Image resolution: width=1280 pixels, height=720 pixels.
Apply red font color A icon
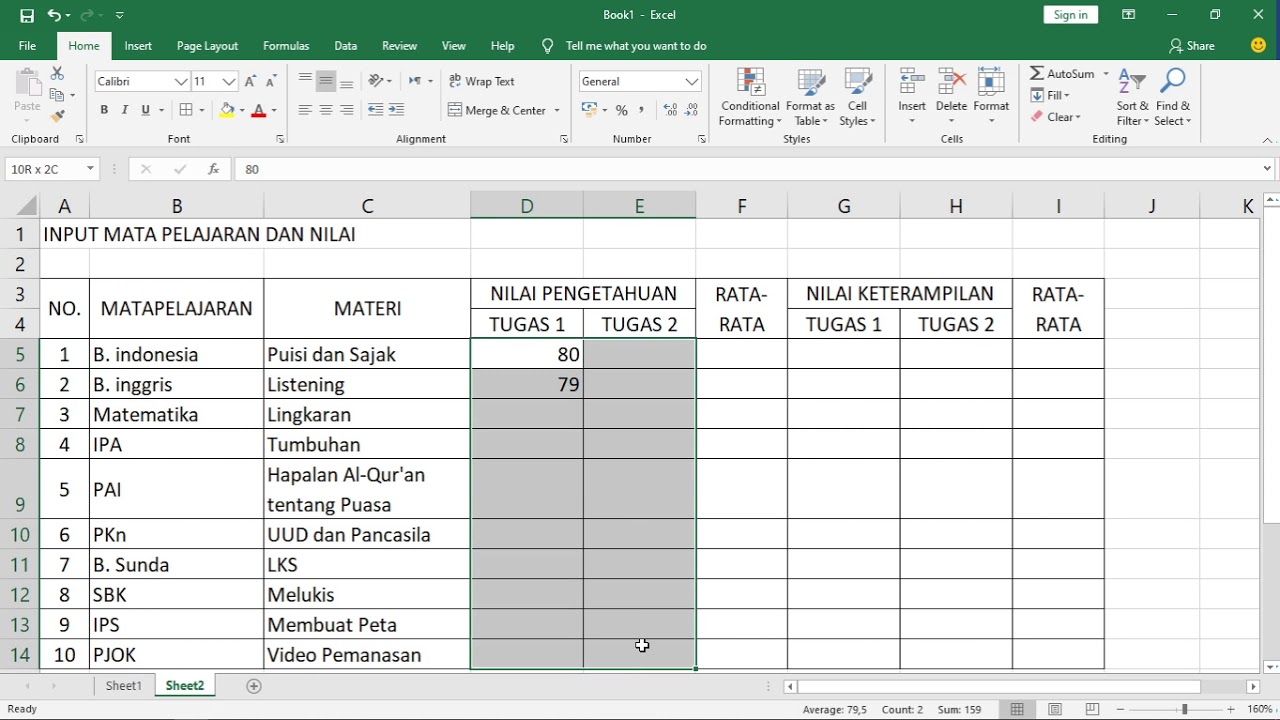point(259,110)
